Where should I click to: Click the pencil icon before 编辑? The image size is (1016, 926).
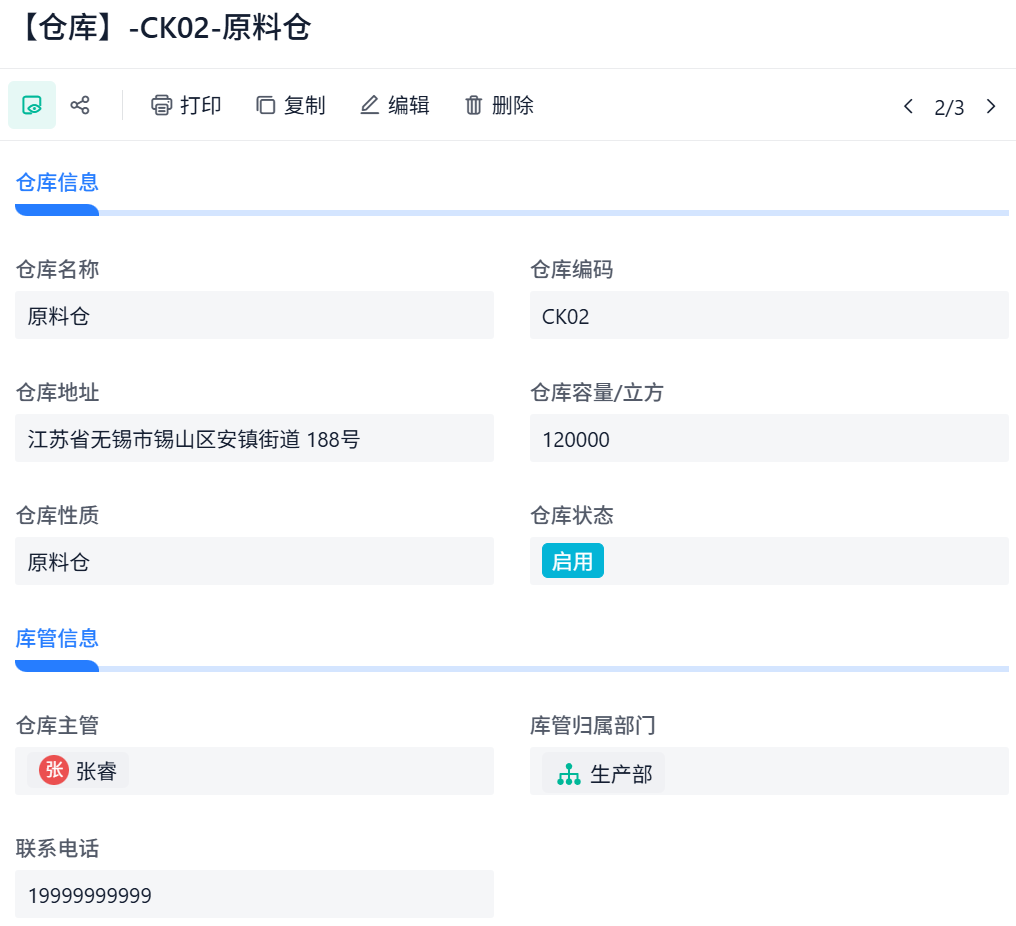pyautogui.click(x=369, y=104)
